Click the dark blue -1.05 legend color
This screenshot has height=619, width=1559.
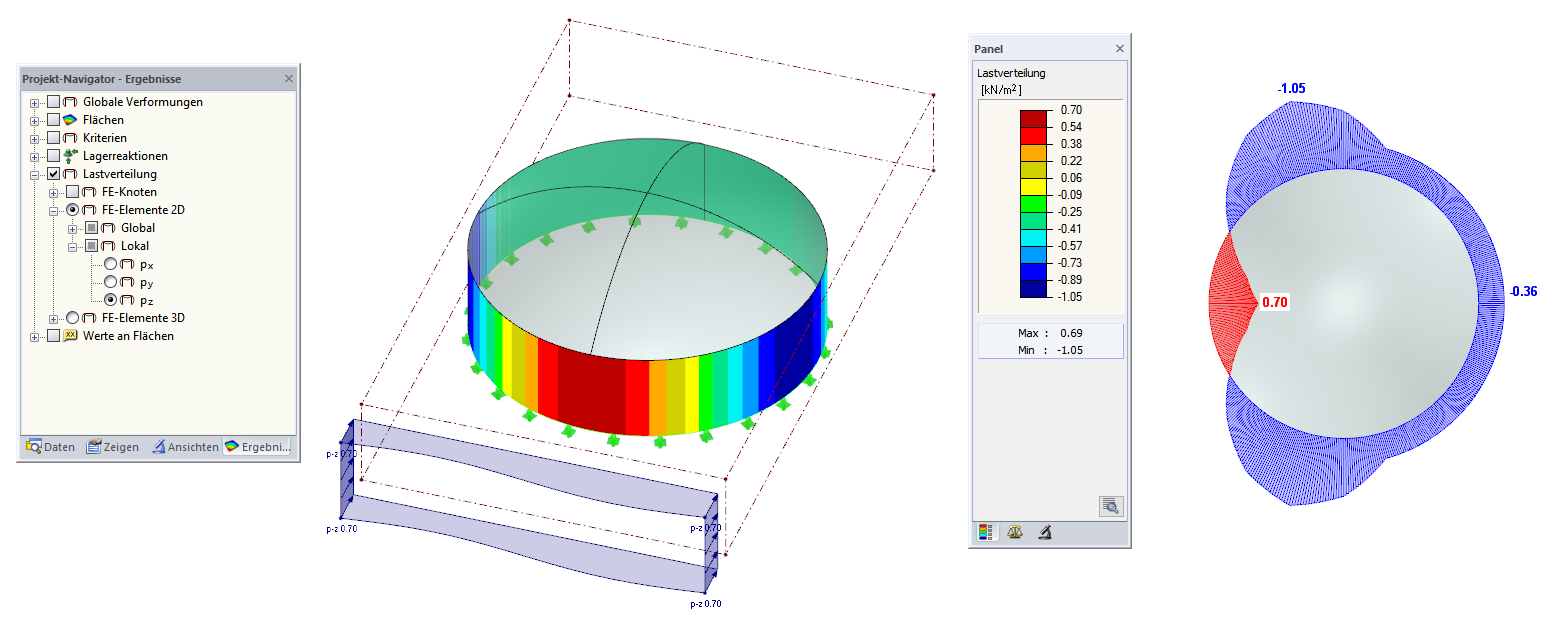(x=1032, y=288)
